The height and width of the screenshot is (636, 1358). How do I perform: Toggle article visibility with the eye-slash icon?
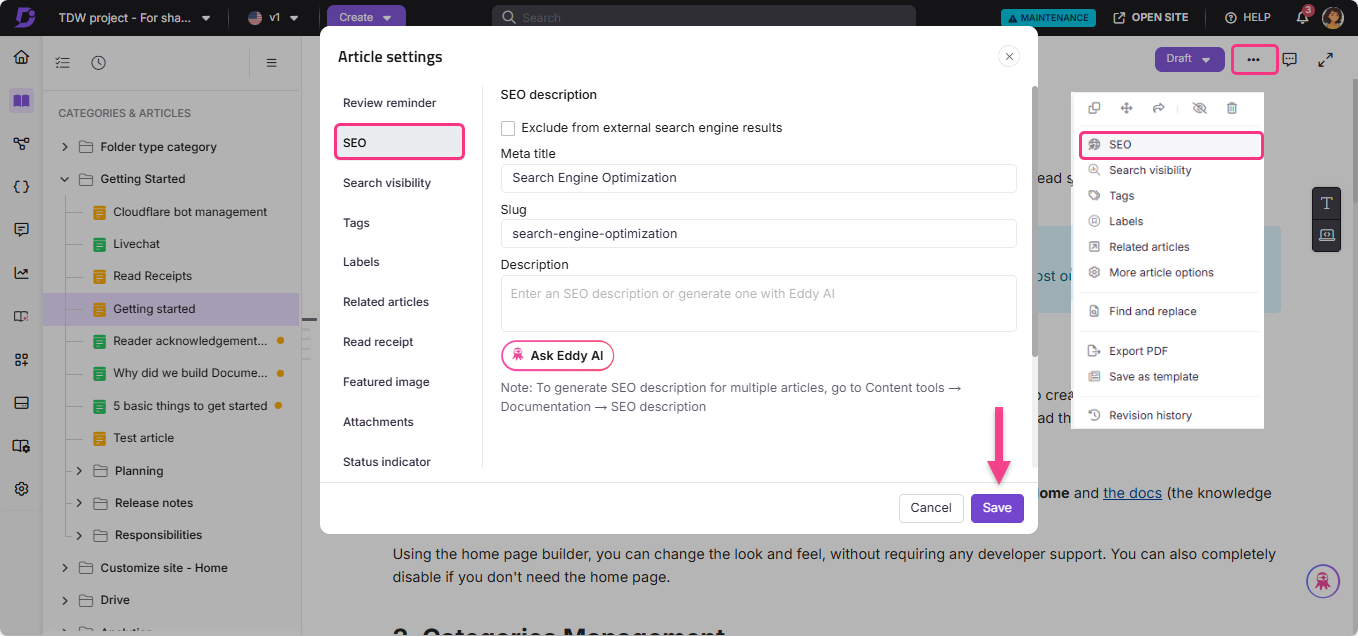tap(1198, 108)
